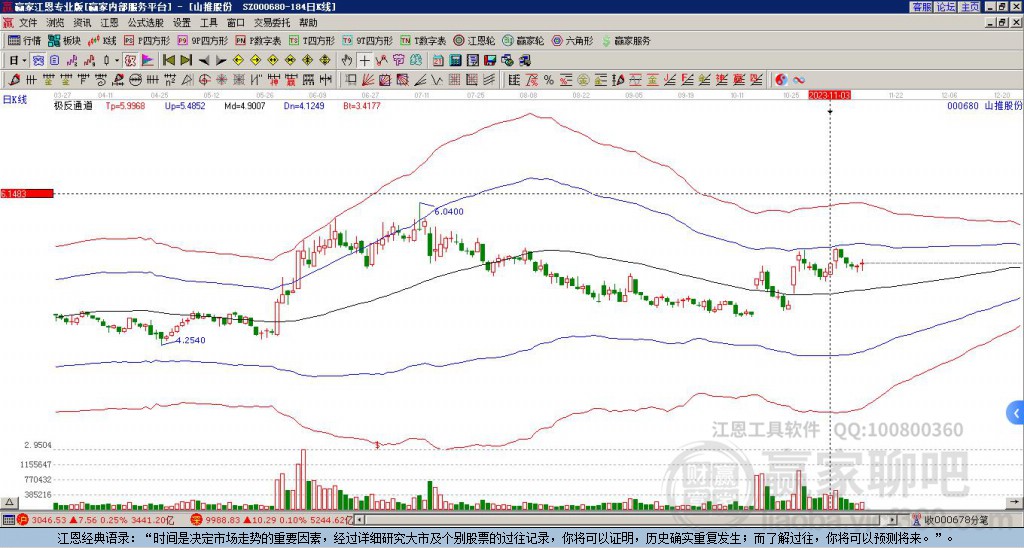Open the 设置 menu
Image resolution: width=1024 pixels, height=548 pixels.
pyautogui.click(x=182, y=23)
